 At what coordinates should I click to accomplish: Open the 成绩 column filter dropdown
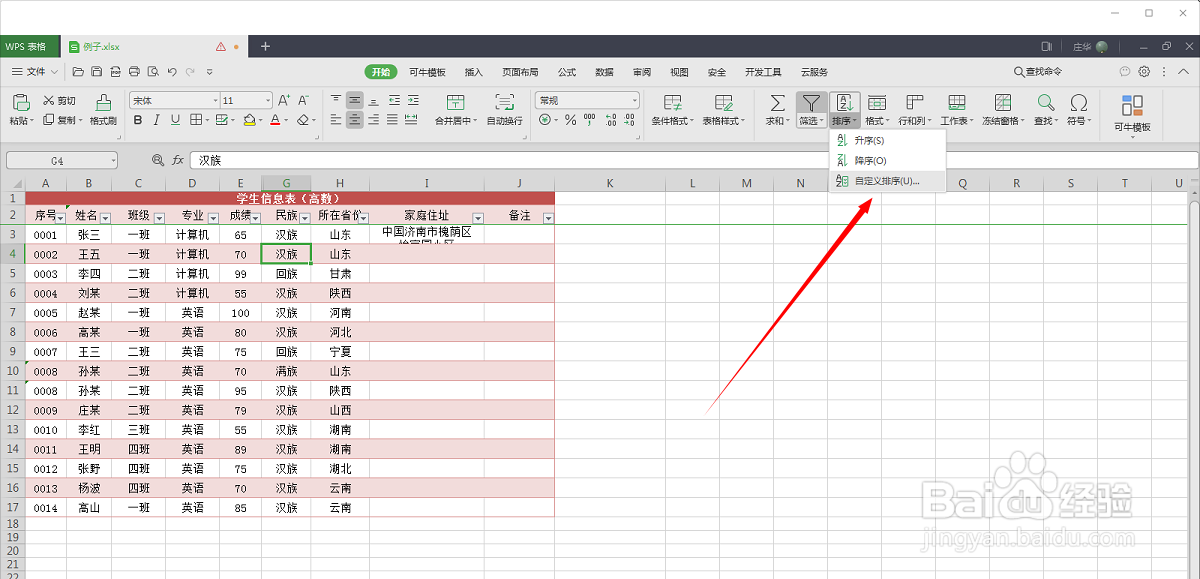coord(255,217)
